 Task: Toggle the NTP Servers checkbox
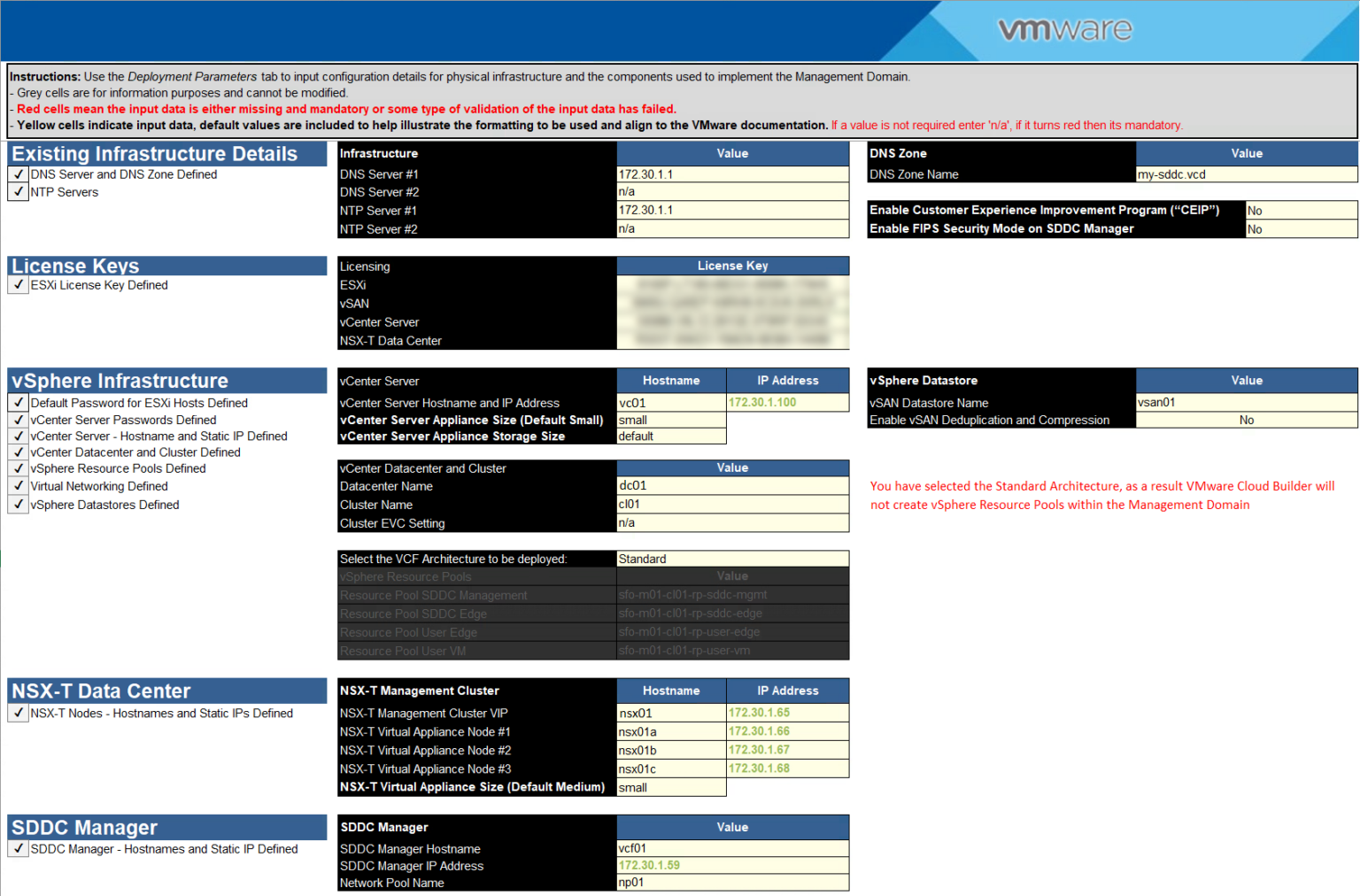point(17,191)
